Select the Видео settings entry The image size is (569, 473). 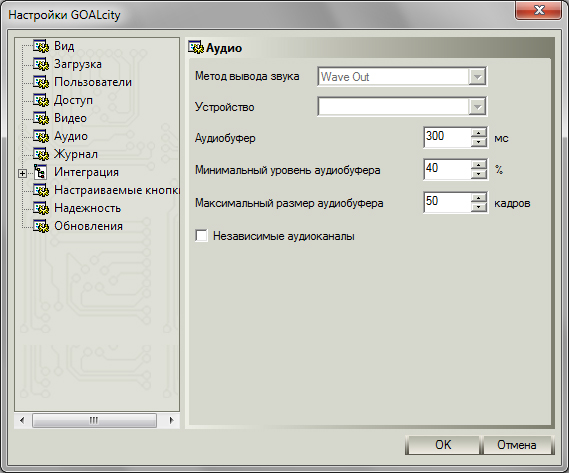coord(70,118)
